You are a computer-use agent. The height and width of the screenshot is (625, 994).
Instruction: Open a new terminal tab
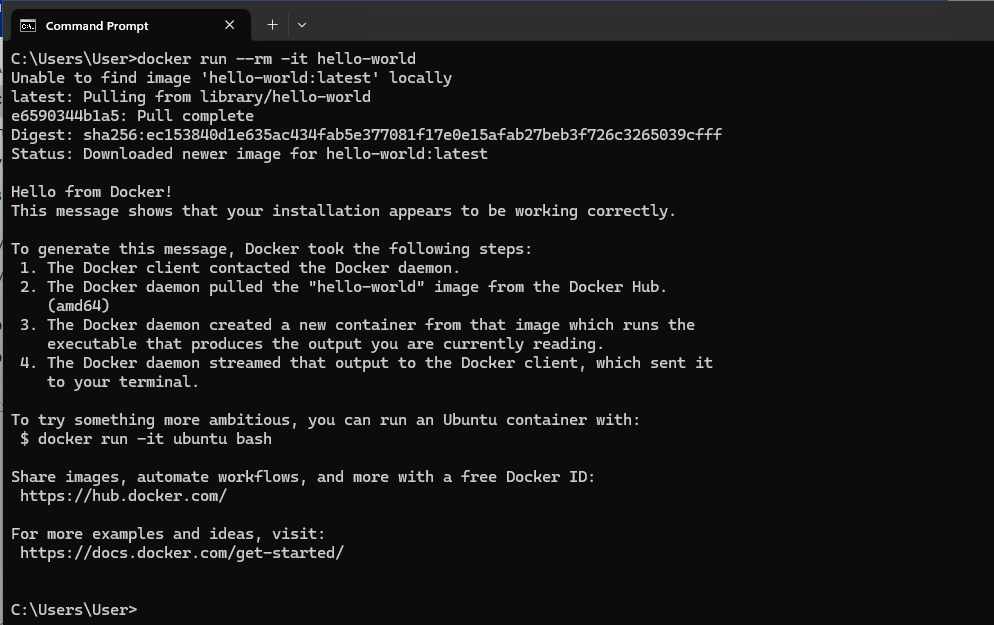(x=272, y=25)
